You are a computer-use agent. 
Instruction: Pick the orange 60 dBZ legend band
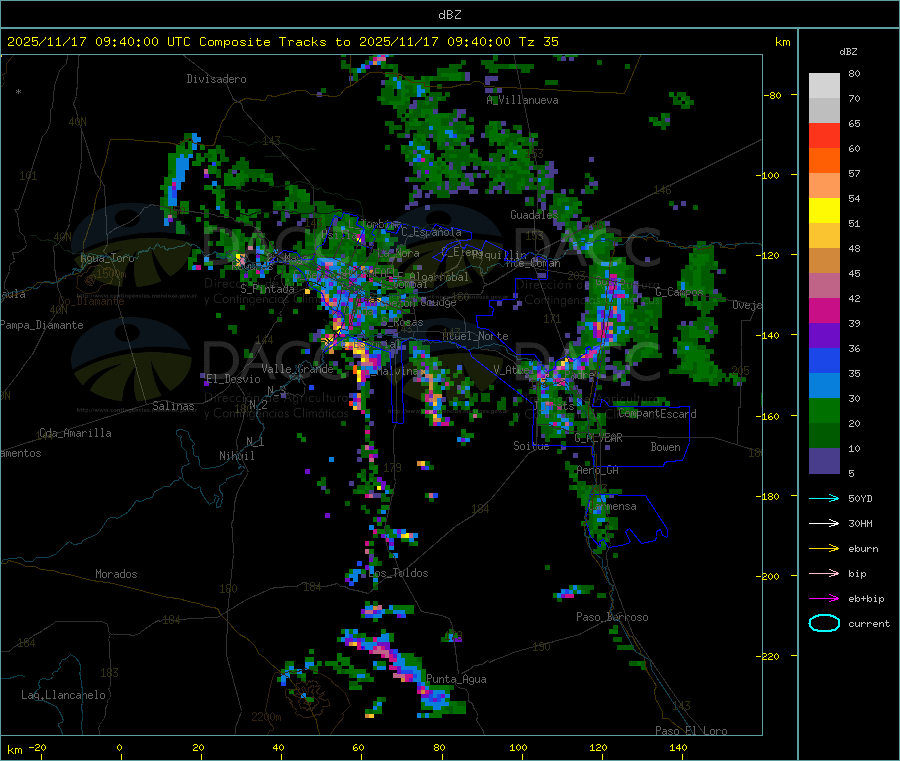824,161
